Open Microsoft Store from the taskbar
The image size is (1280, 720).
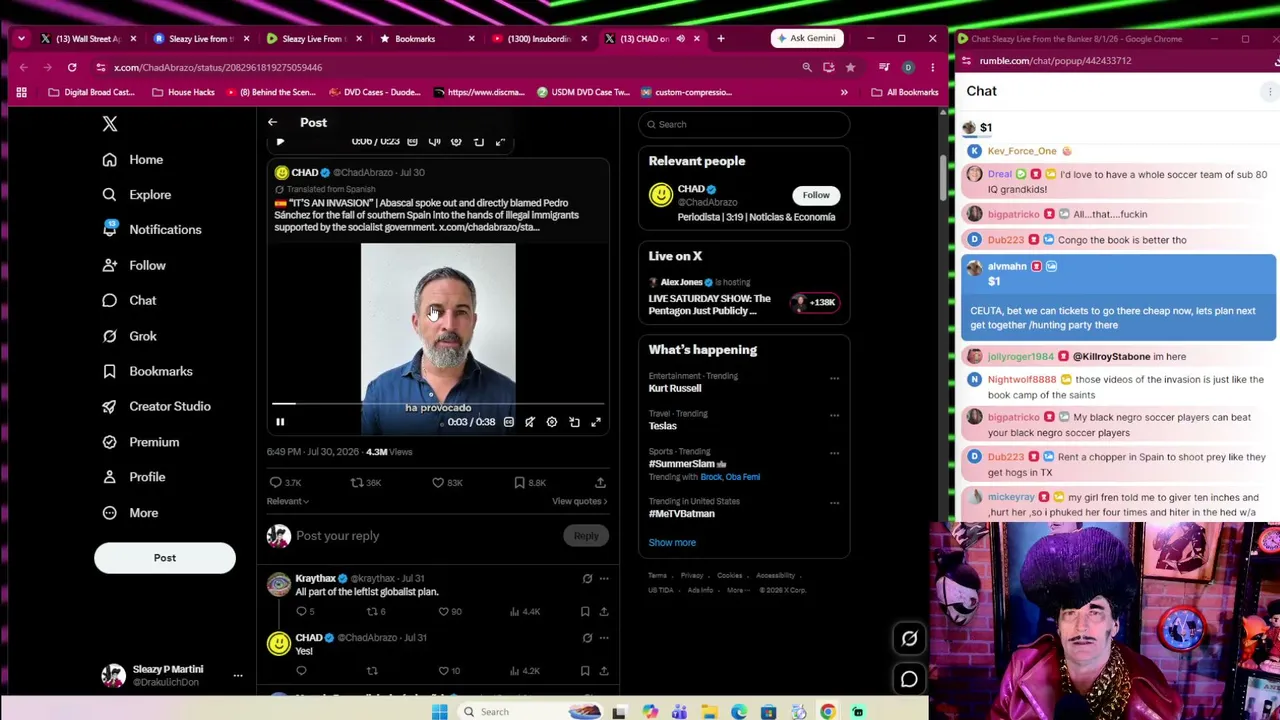(768, 712)
